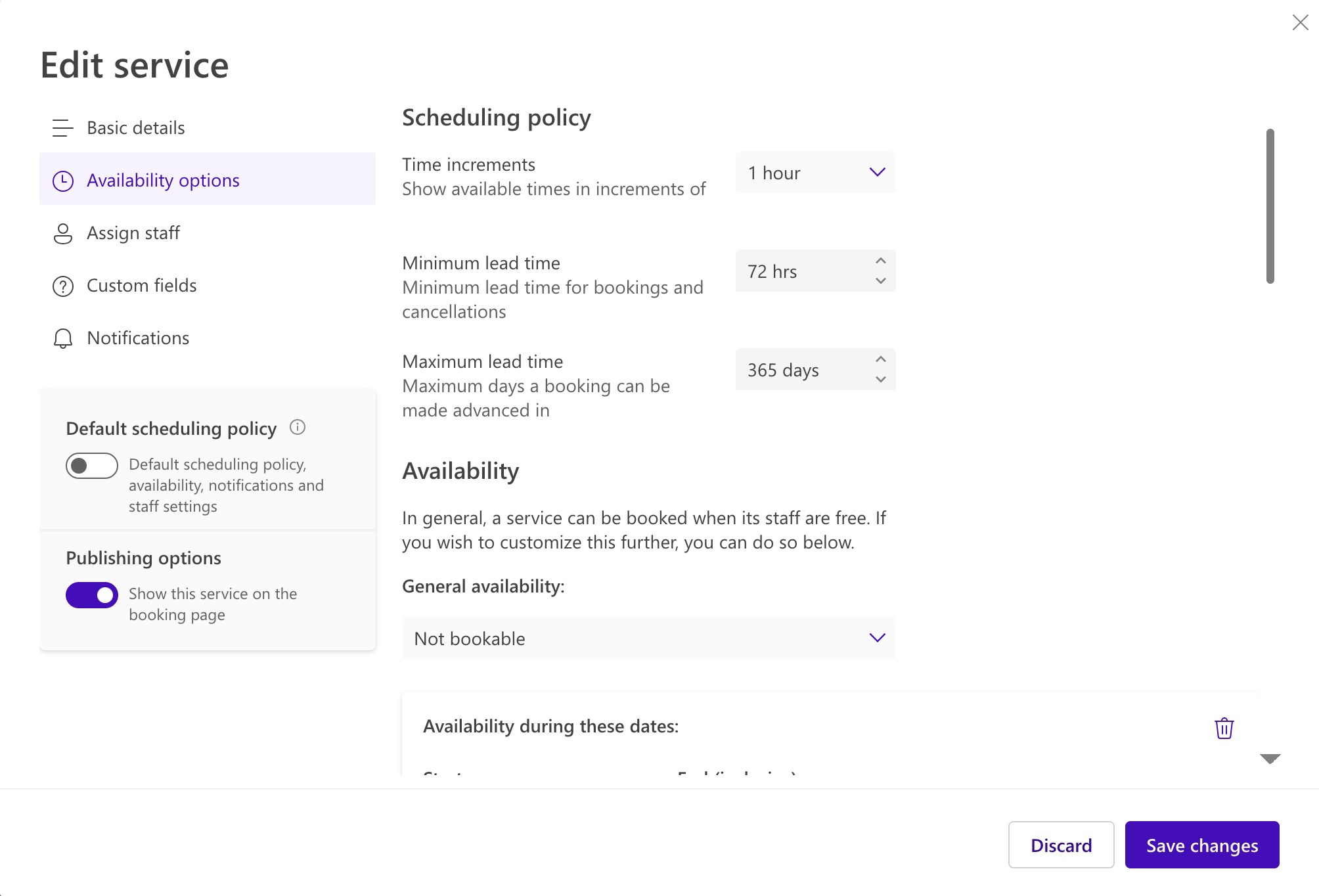Discard the current changes
Viewport: 1319px width, 896px height.
coord(1060,845)
